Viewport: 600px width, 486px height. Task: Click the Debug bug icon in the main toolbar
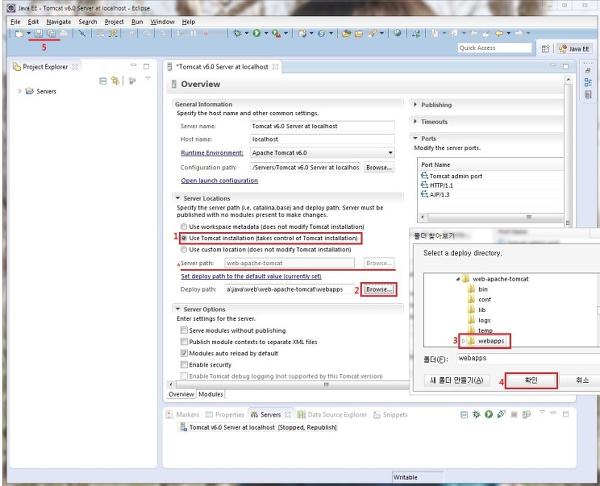pyautogui.click(x=237, y=33)
